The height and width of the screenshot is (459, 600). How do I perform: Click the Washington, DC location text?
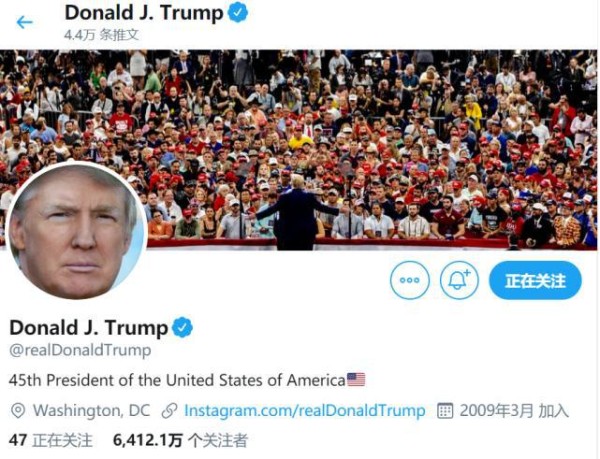coord(91,410)
